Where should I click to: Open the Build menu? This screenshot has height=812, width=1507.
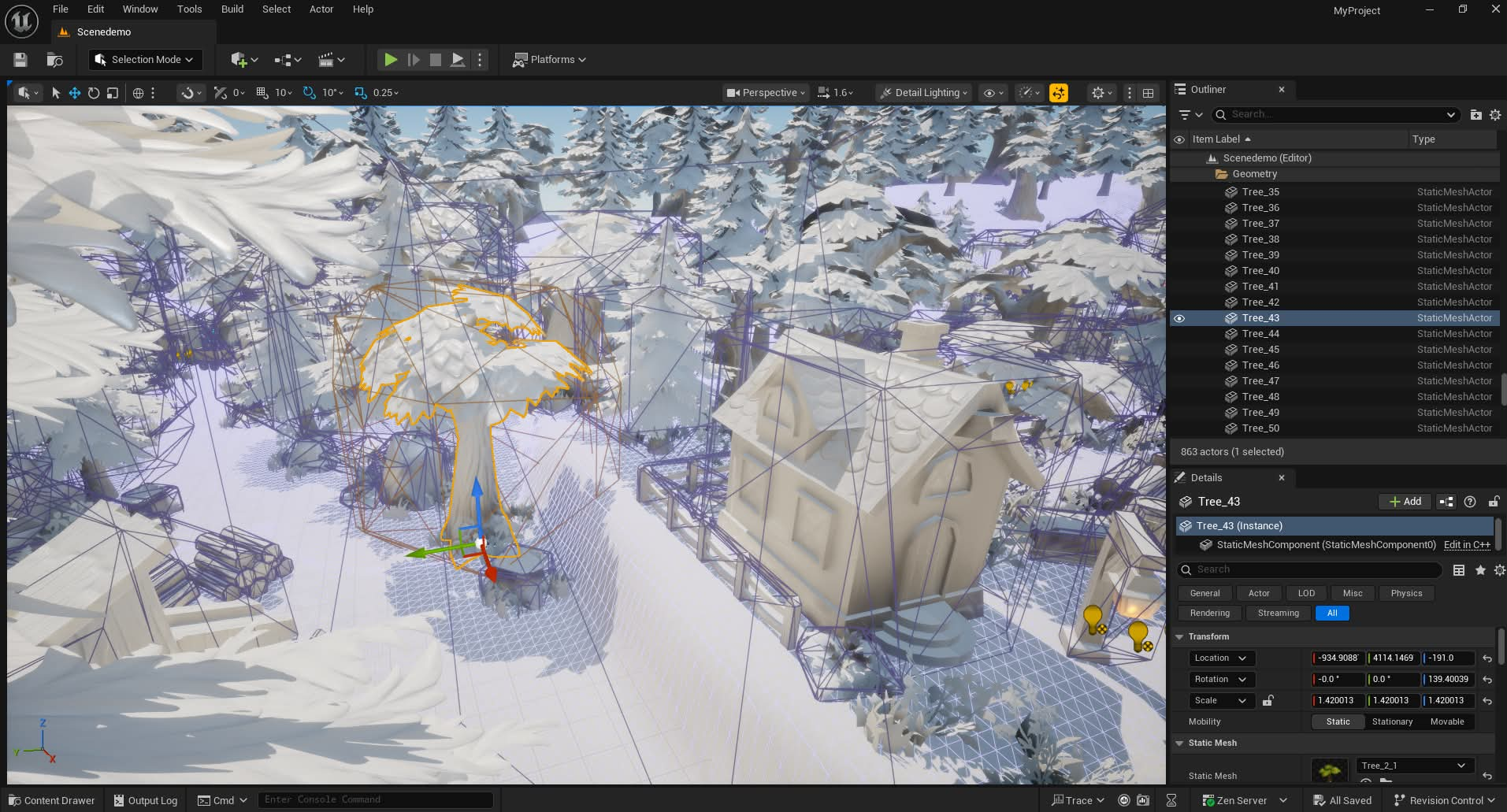[232, 9]
